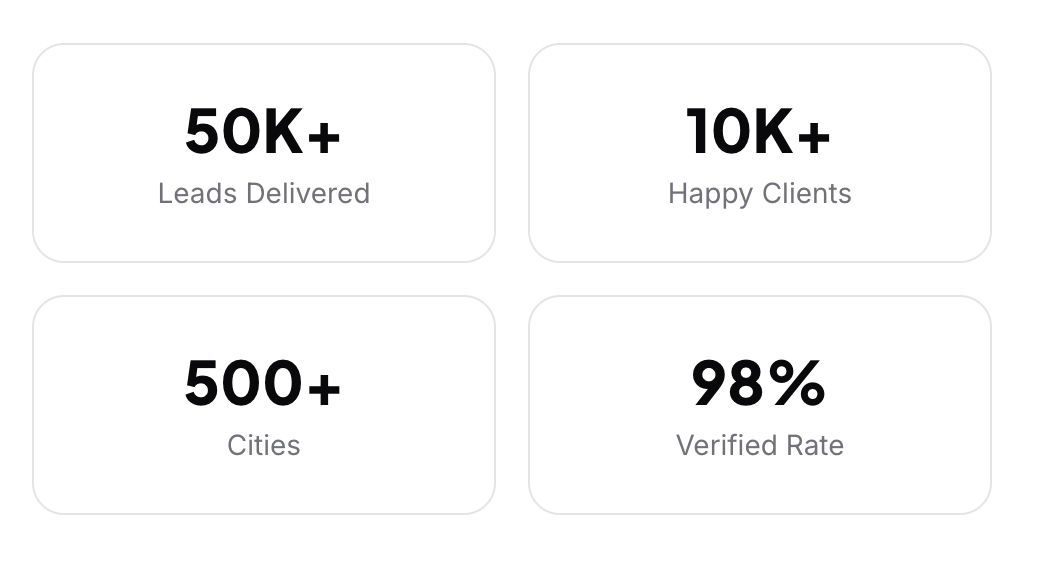This screenshot has height=582, width=1046.
Task: Select the "Verified Rate" caption
Action: tap(760, 445)
